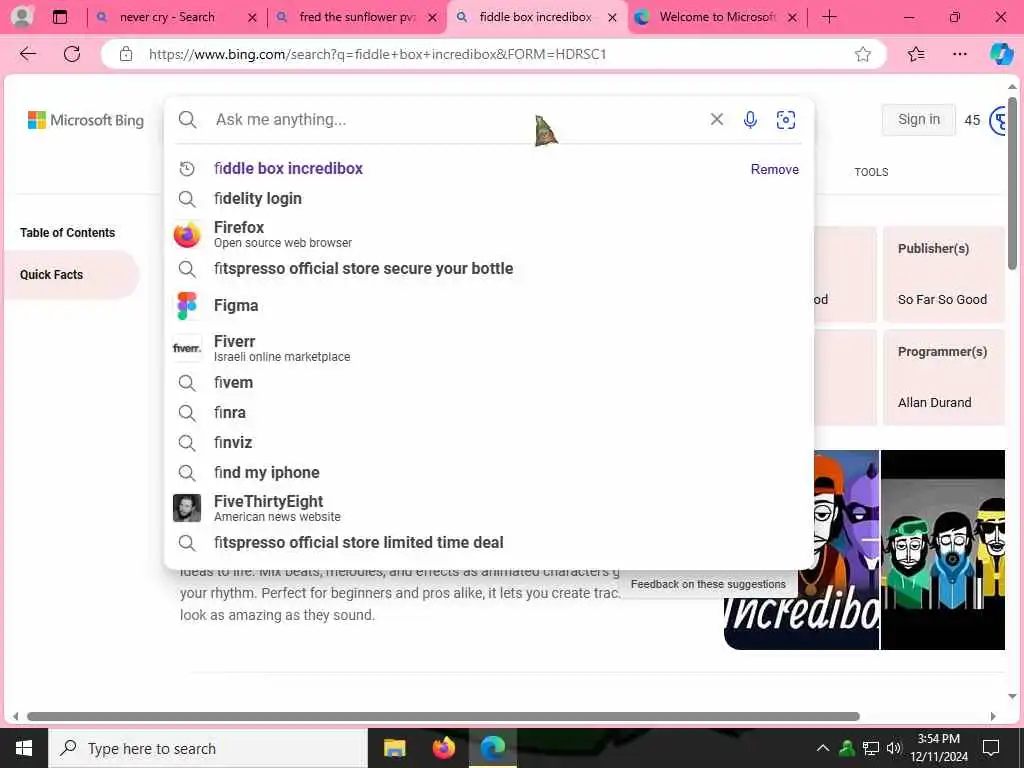
Task: Open the bearded characters image thumbnail
Action: pos(942,550)
